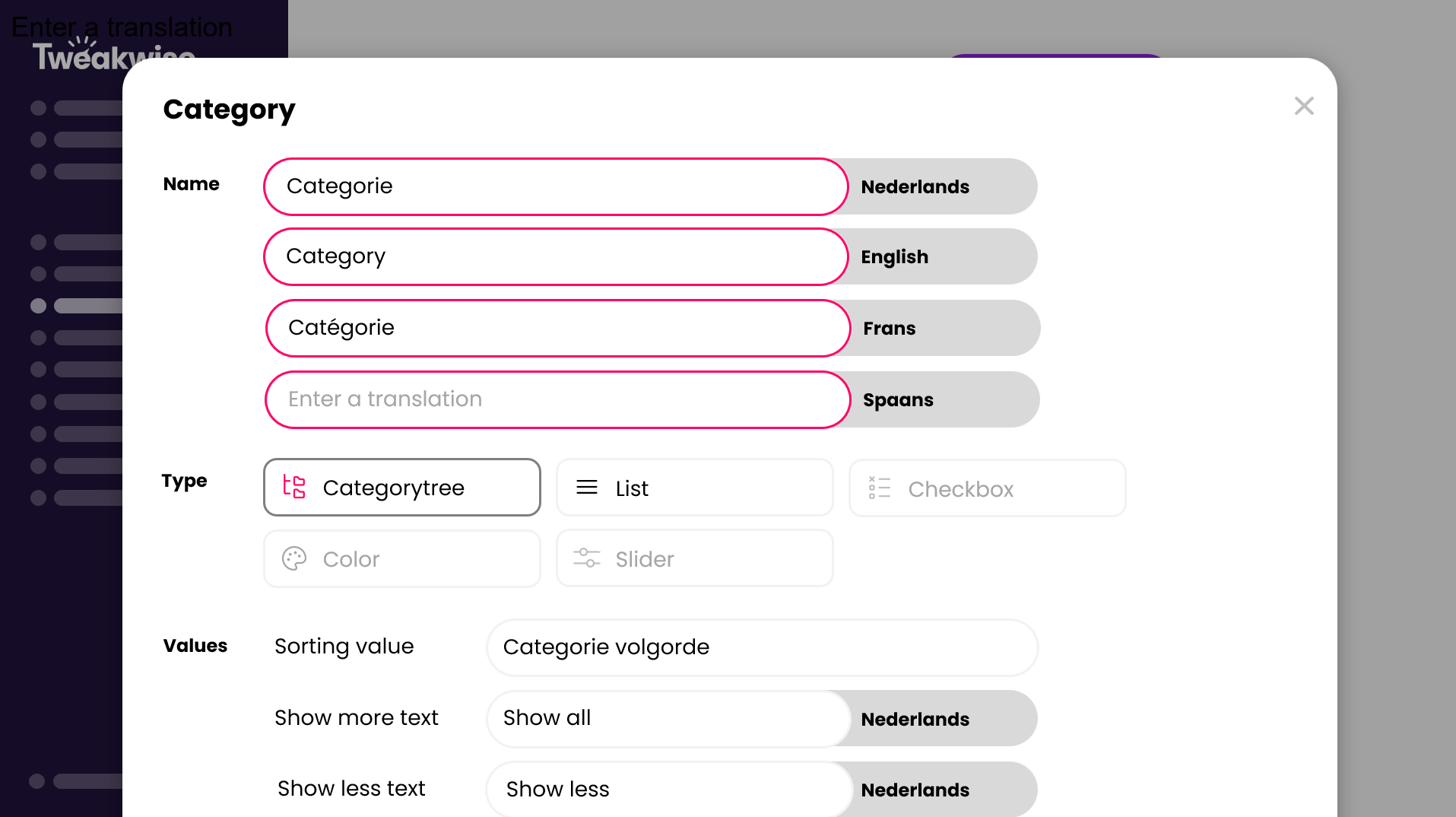Edit the English name field containing Category
This screenshot has height=817, width=1456.
556,256
